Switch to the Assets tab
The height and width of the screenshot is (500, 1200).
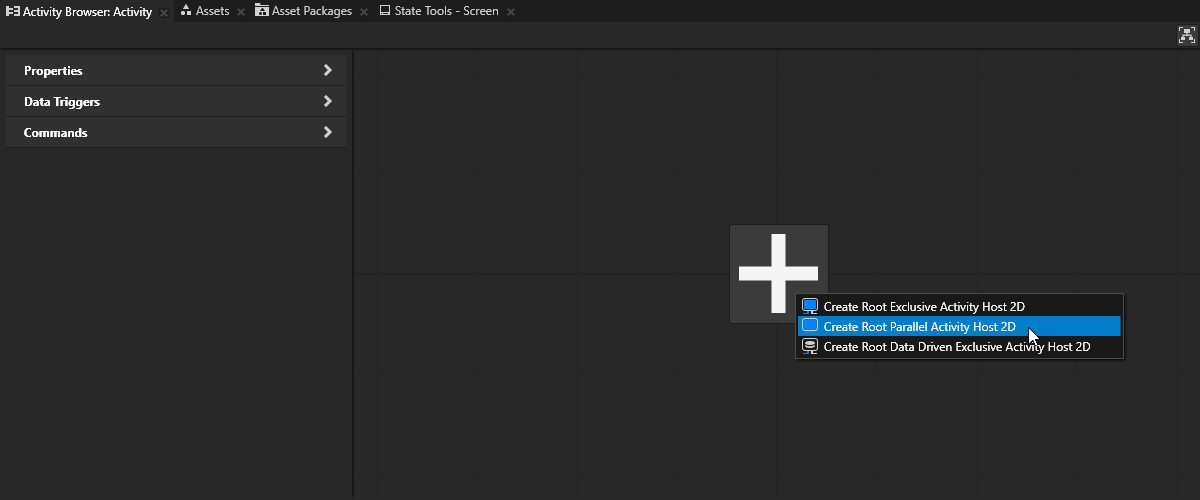(212, 11)
